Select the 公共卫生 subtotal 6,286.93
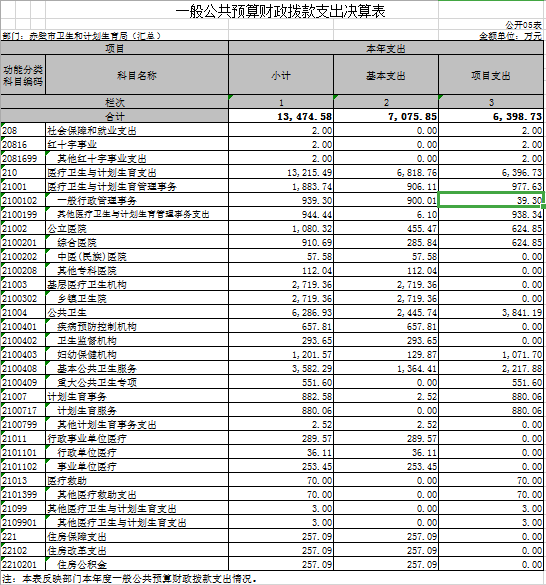 click(281, 312)
